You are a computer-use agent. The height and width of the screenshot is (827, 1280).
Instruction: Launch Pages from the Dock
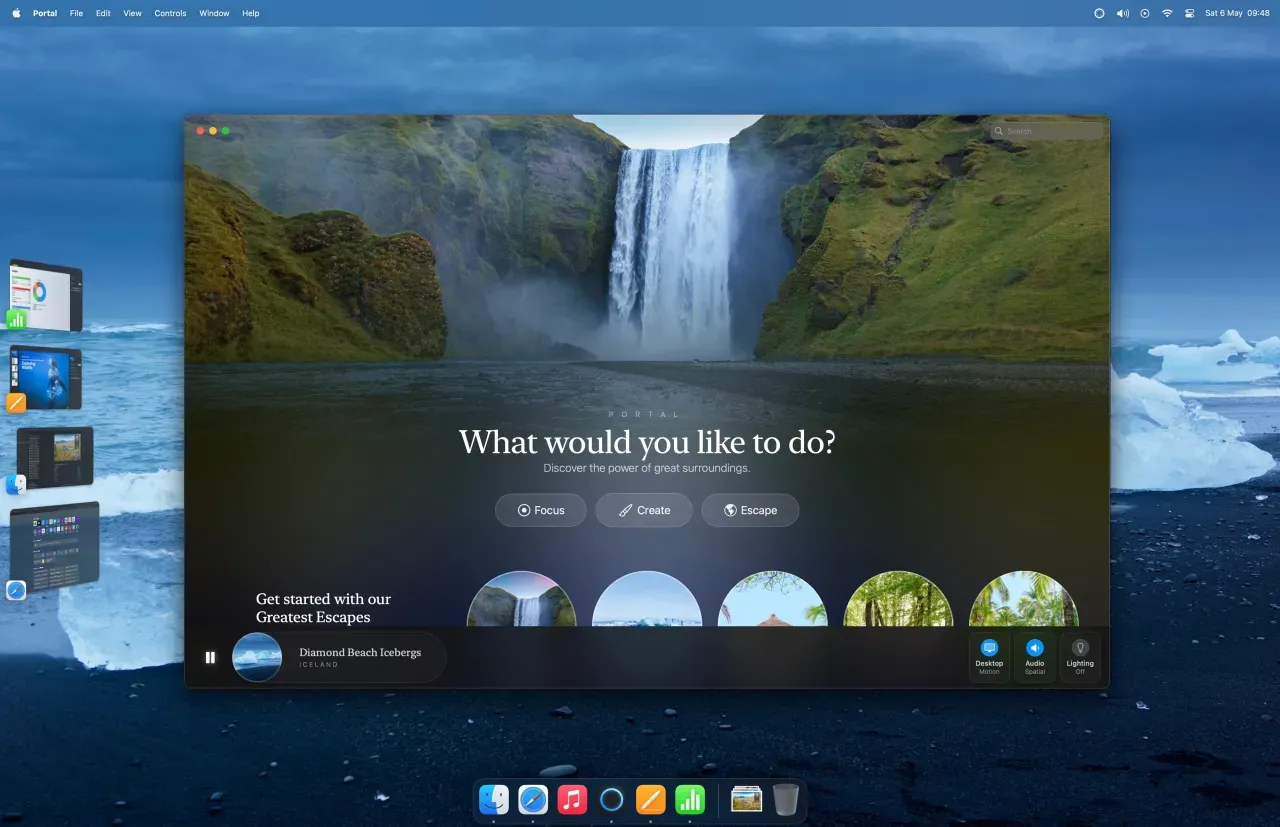(651, 799)
